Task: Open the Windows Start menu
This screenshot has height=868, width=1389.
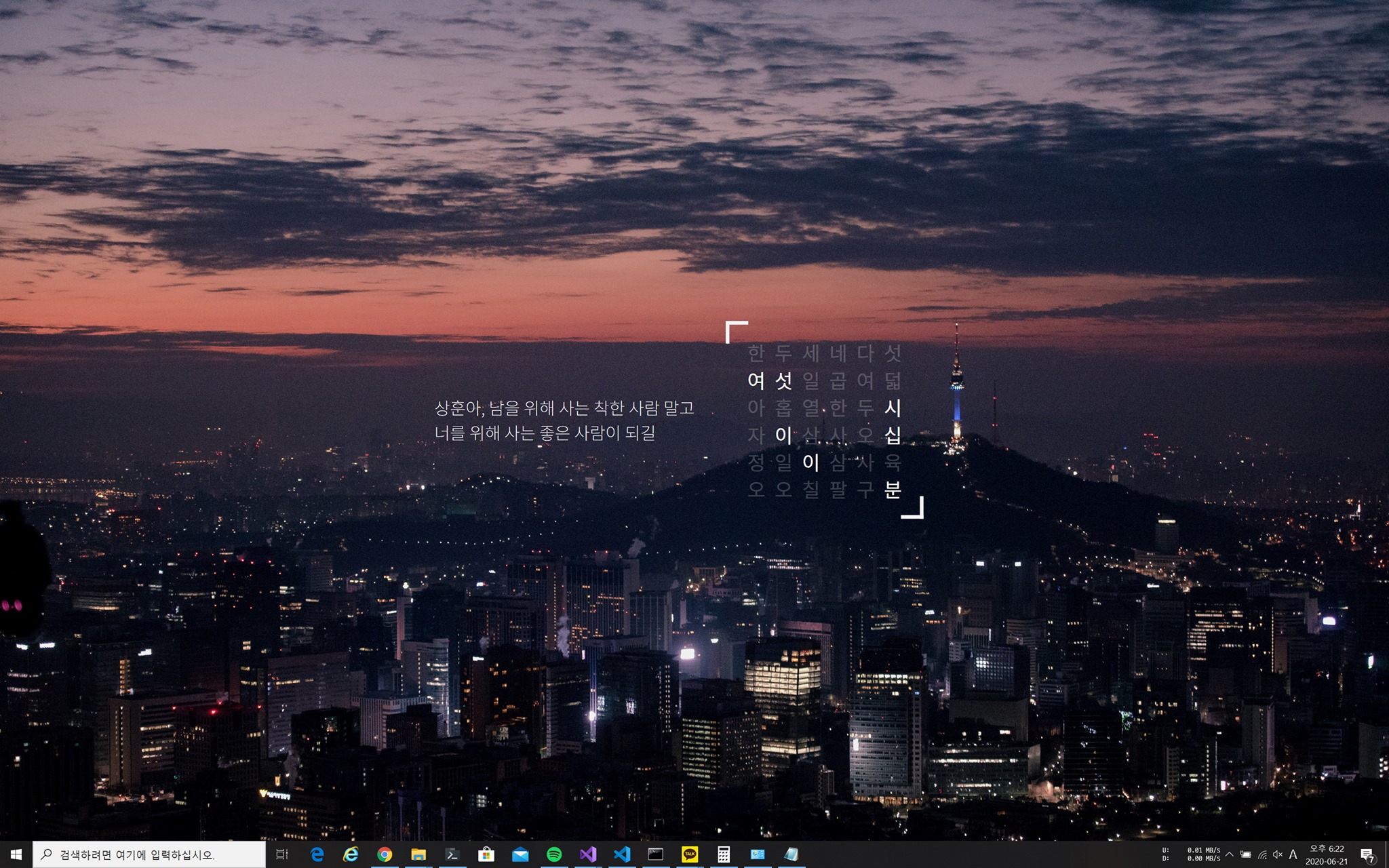Action: click(16, 854)
